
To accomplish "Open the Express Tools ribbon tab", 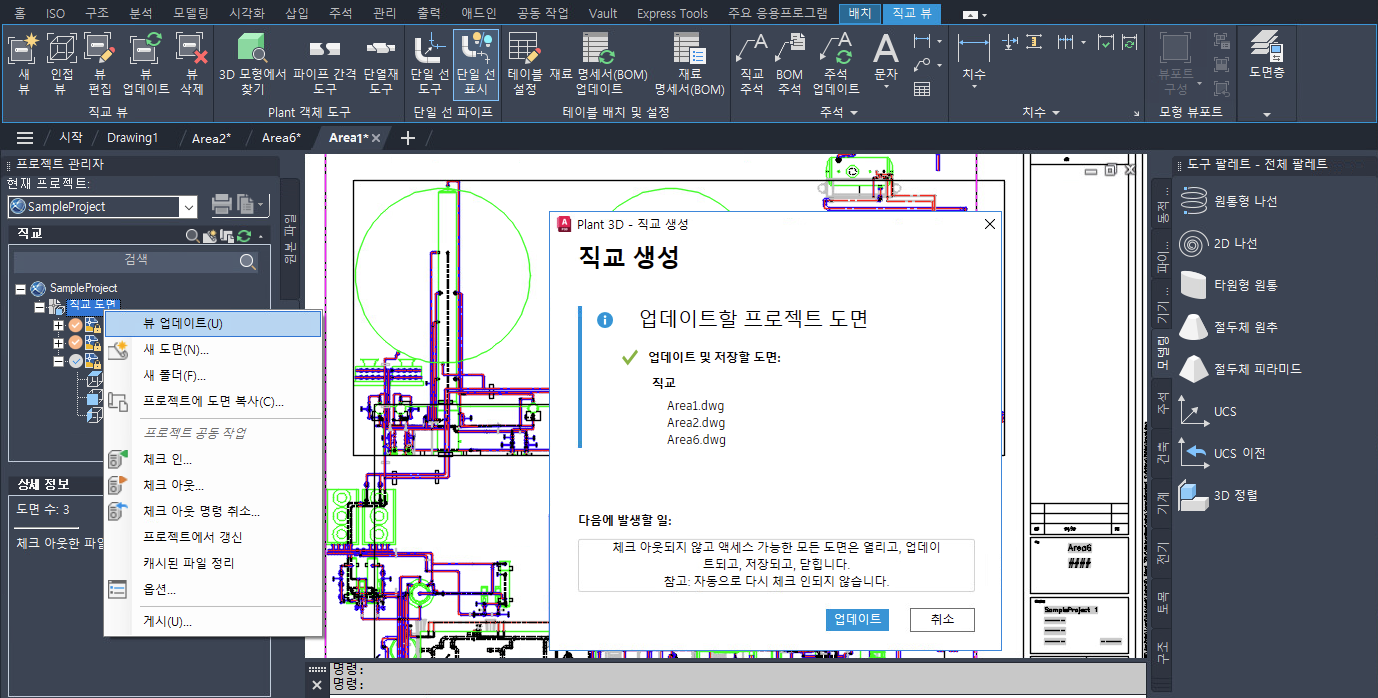I will click(672, 13).
